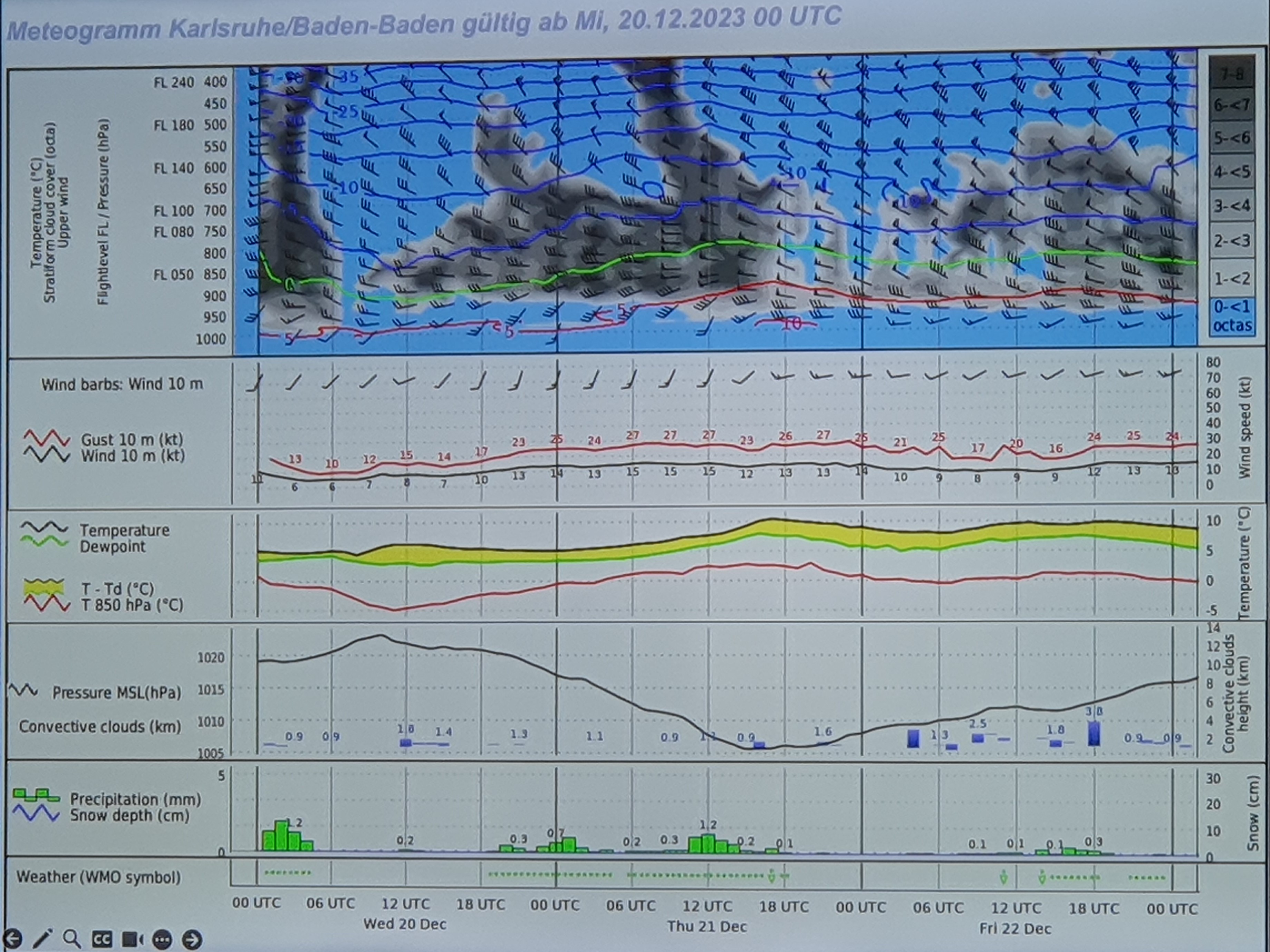Toggle CC subtitles button
This screenshot has height=952, width=1270.
(x=102, y=939)
